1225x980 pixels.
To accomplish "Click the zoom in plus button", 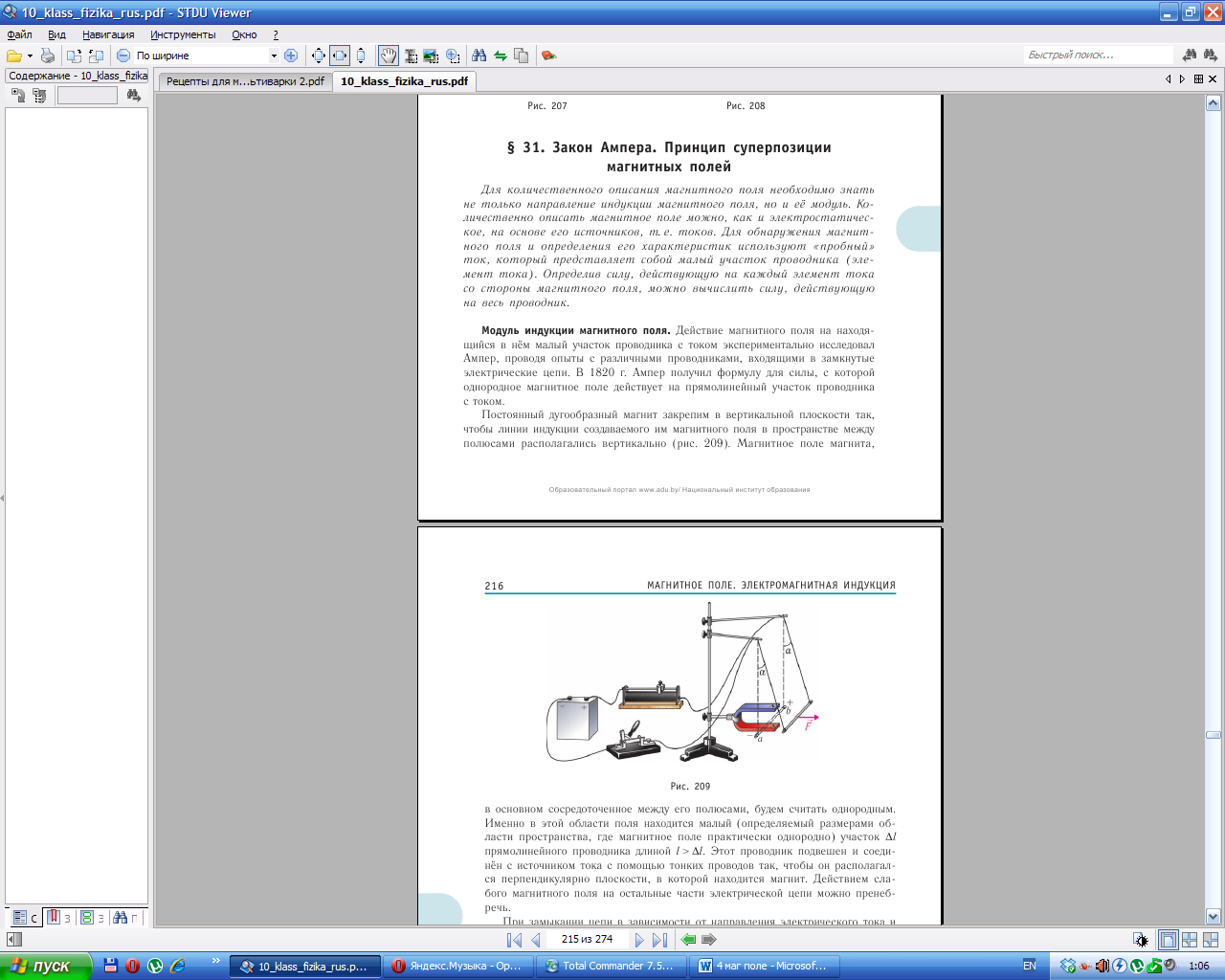I will pos(291,56).
